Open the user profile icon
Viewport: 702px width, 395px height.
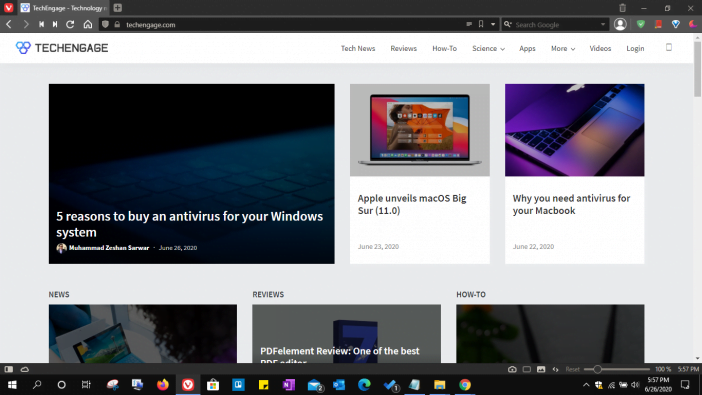point(620,24)
